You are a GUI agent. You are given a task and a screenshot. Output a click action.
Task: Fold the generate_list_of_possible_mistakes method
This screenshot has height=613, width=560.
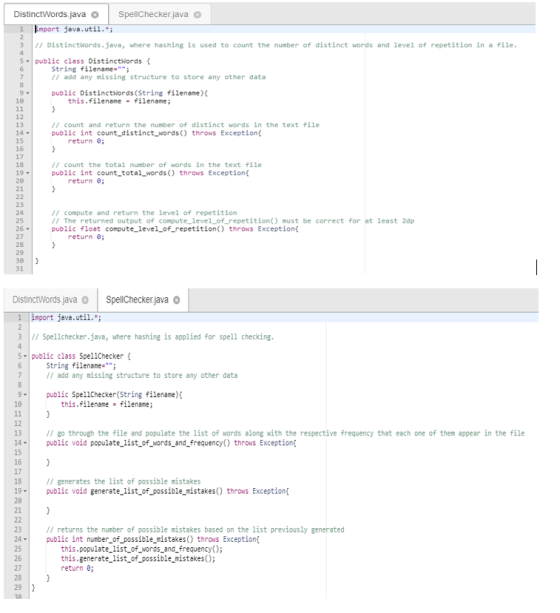click(25, 491)
